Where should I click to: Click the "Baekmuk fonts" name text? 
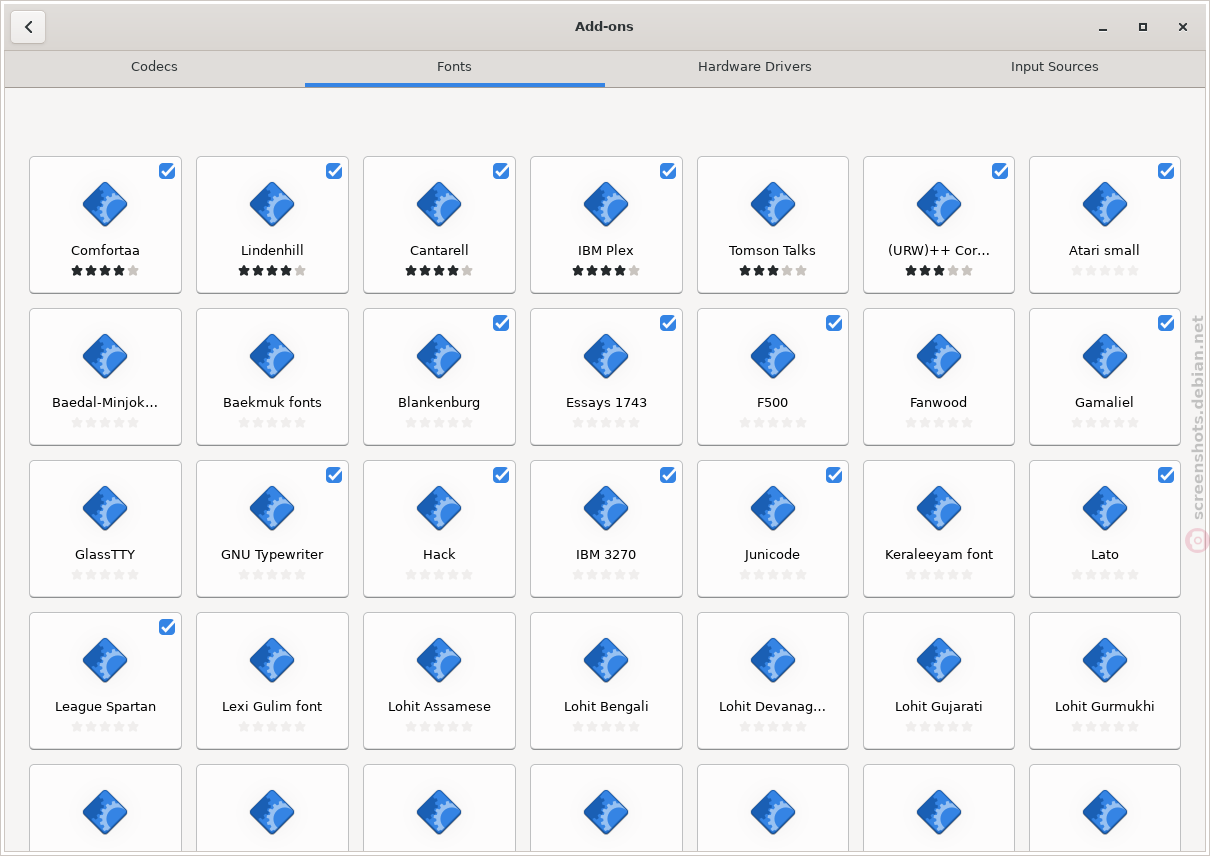[x=272, y=403]
